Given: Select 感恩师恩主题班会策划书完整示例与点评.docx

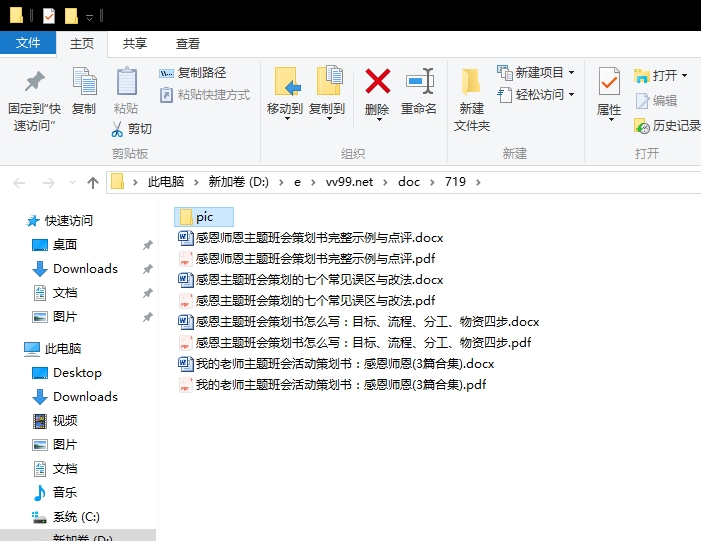Looking at the screenshot, I should [311, 237].
